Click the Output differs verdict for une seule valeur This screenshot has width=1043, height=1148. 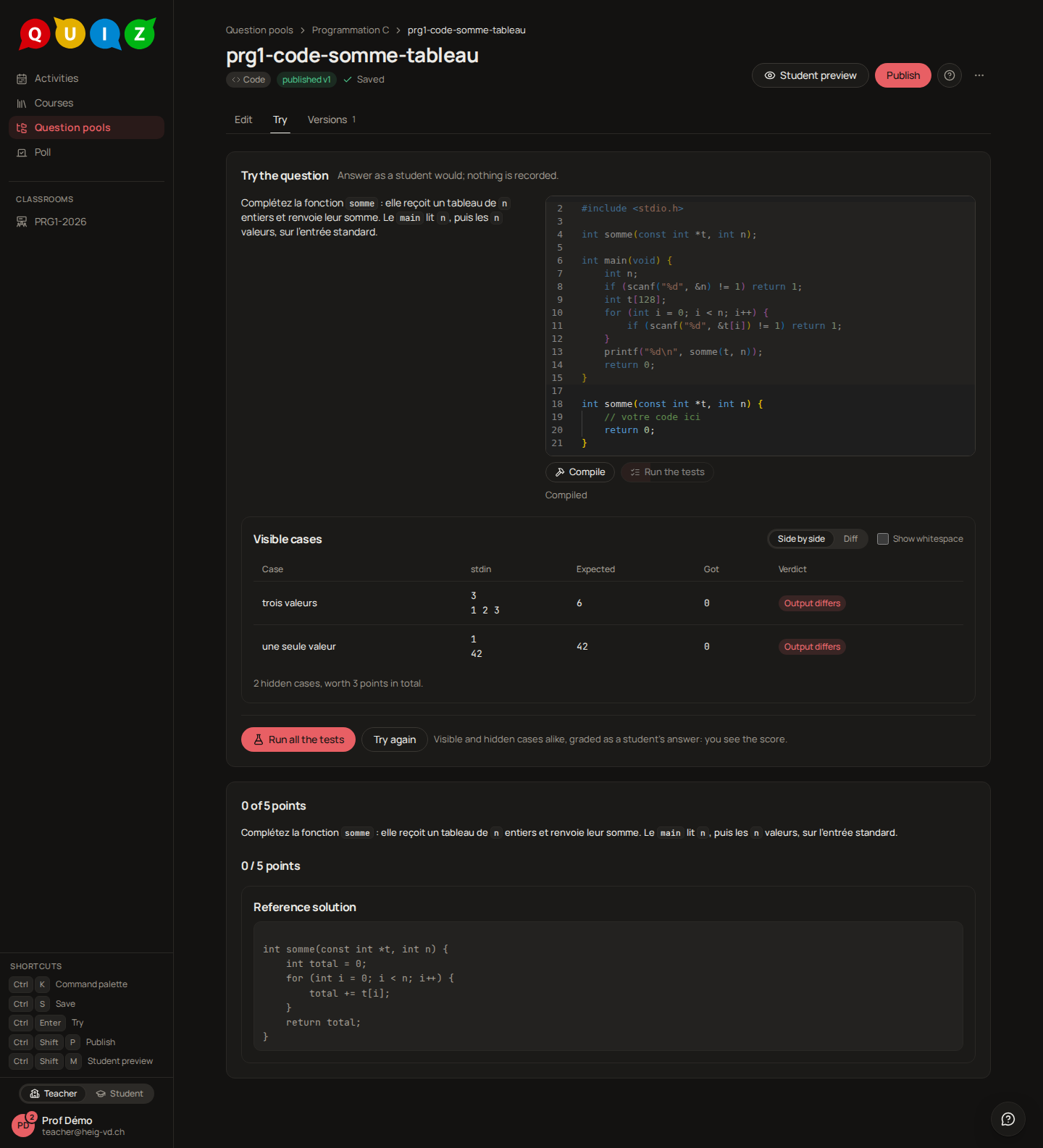[x=812, y=647]
